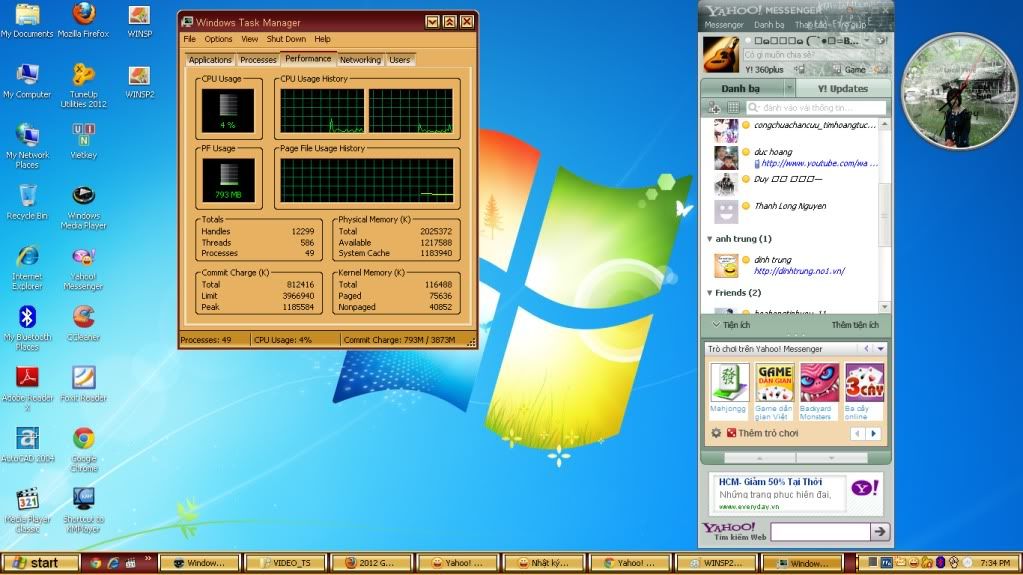Click Thêm trò chơi link
Viewport: 1023px width, 575px height.
768,433
